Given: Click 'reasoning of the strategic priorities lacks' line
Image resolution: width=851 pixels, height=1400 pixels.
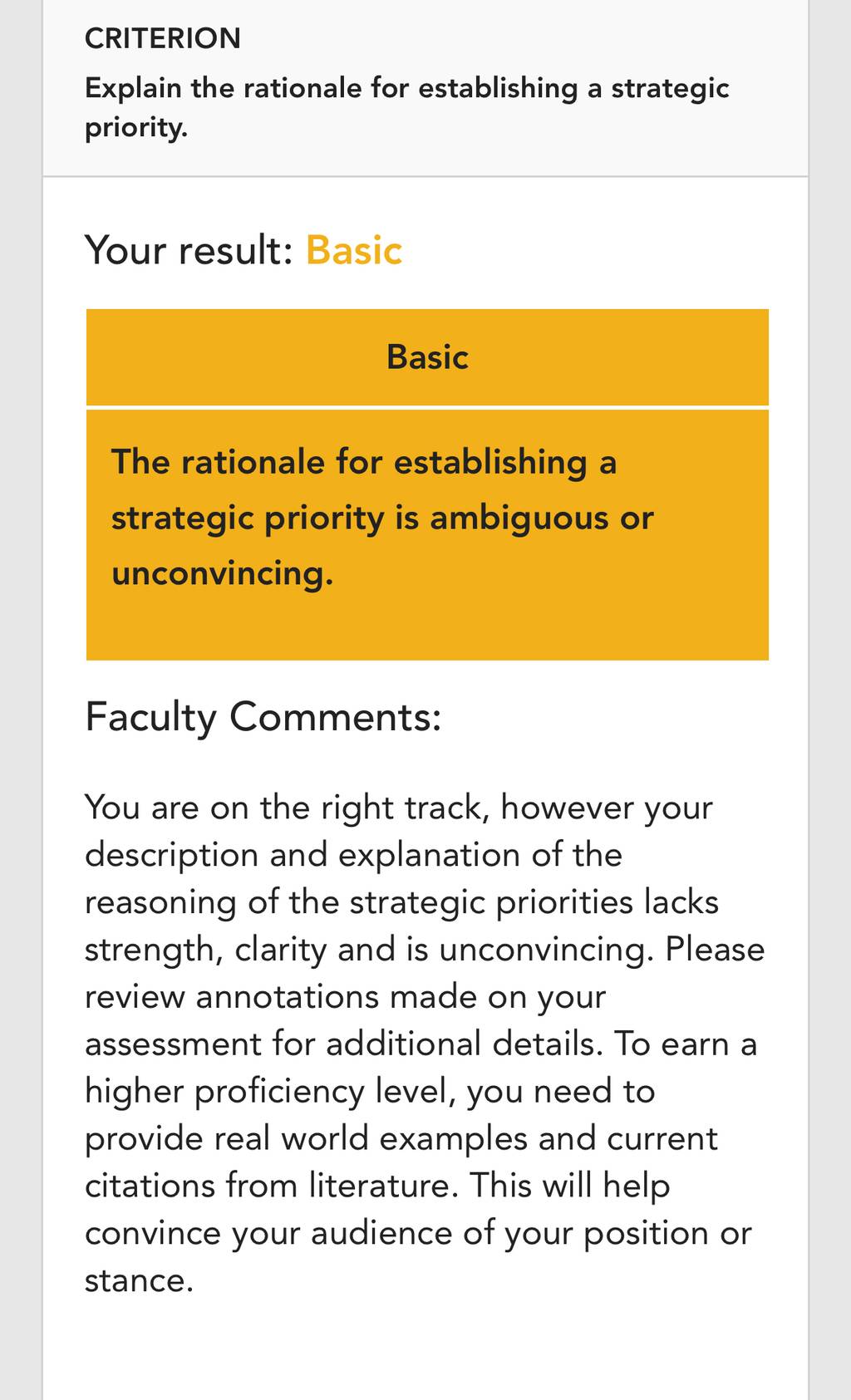Looking at the screenshot, I should [402, 902].
